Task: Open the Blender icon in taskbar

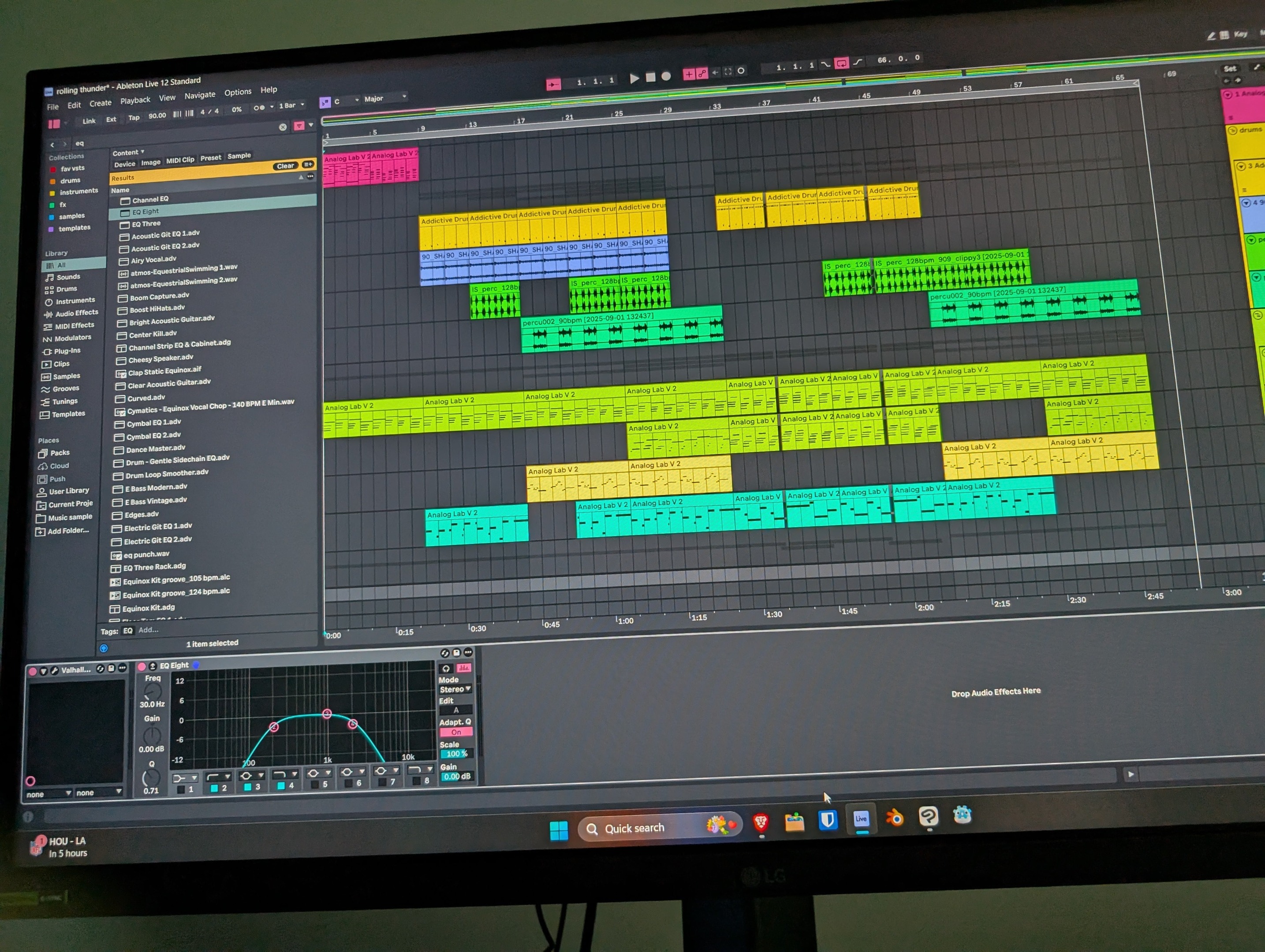Action: pyautogui.click(x=895, y=818)
